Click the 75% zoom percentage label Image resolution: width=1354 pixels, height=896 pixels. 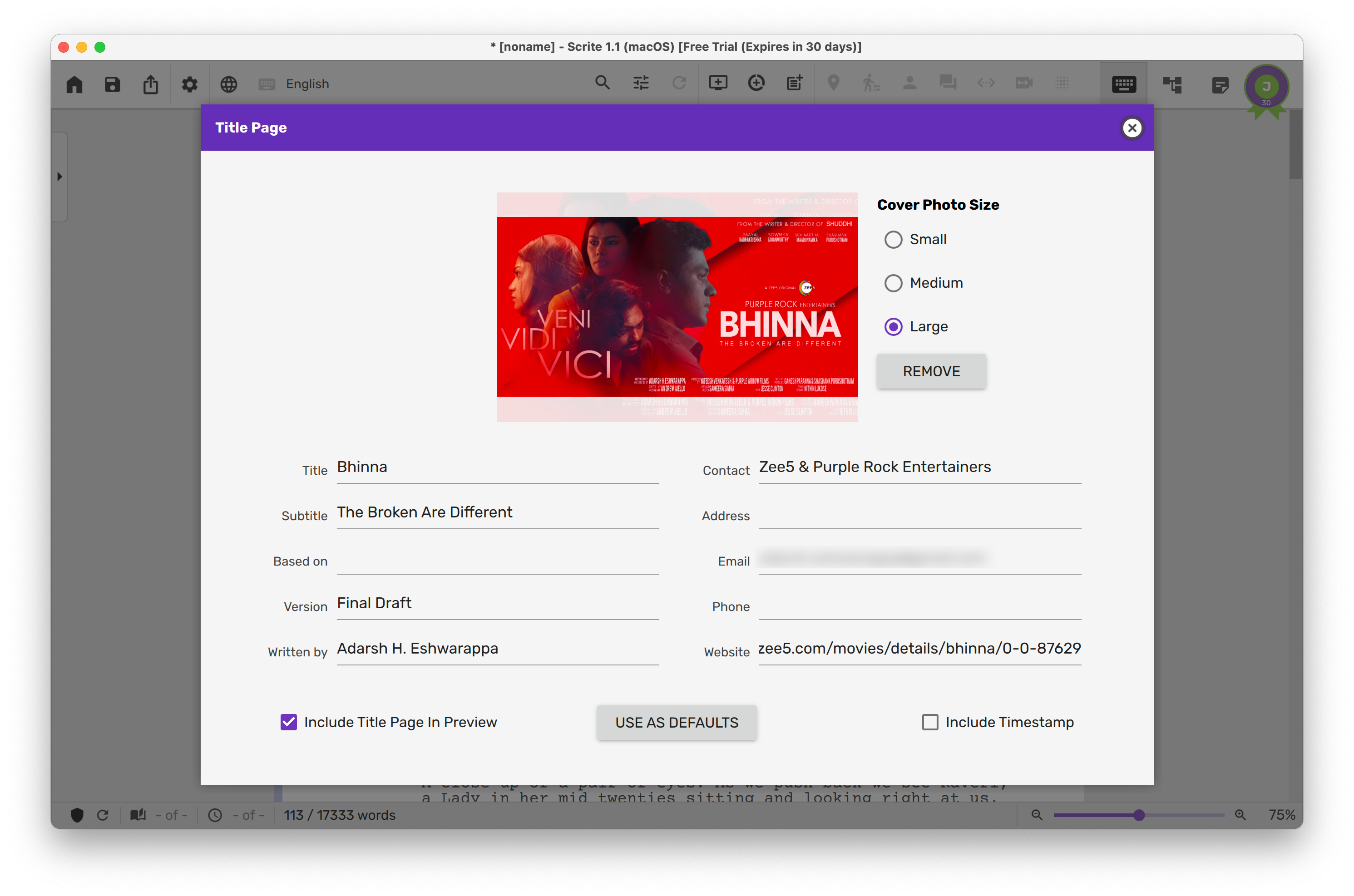(x=1281, y=815)
